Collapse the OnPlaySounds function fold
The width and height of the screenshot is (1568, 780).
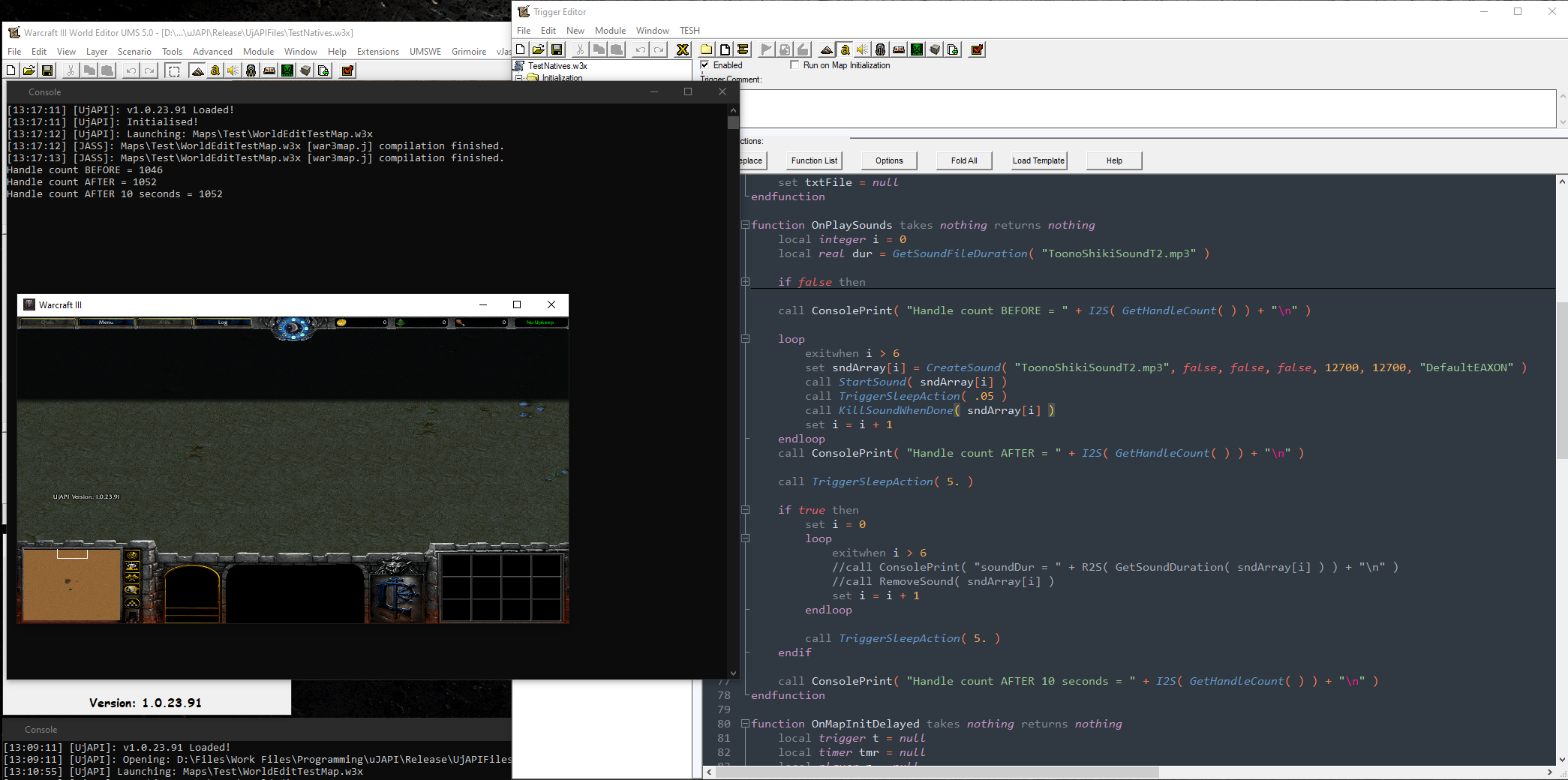[x=745, y=225]
